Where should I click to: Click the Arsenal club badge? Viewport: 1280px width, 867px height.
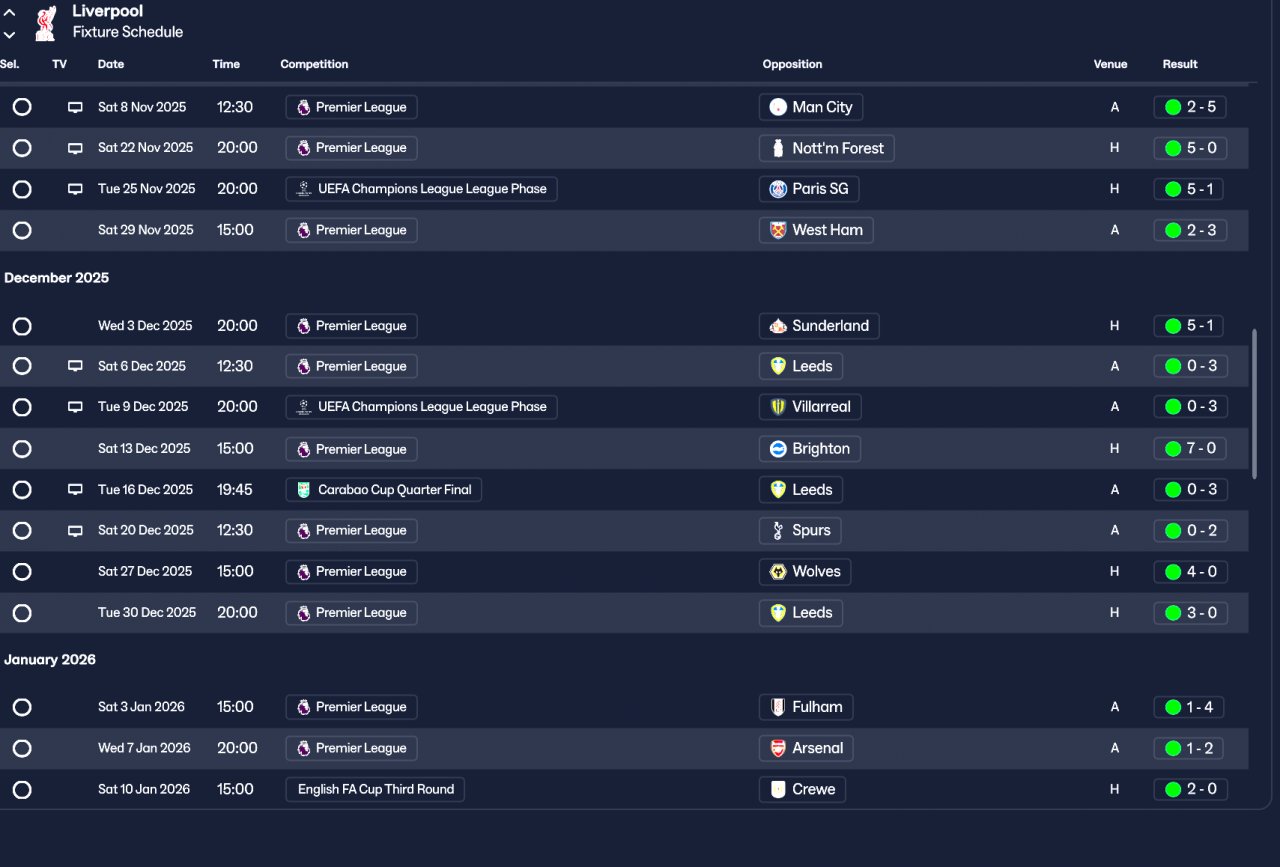pyautogui.click(x=778, y=748)
